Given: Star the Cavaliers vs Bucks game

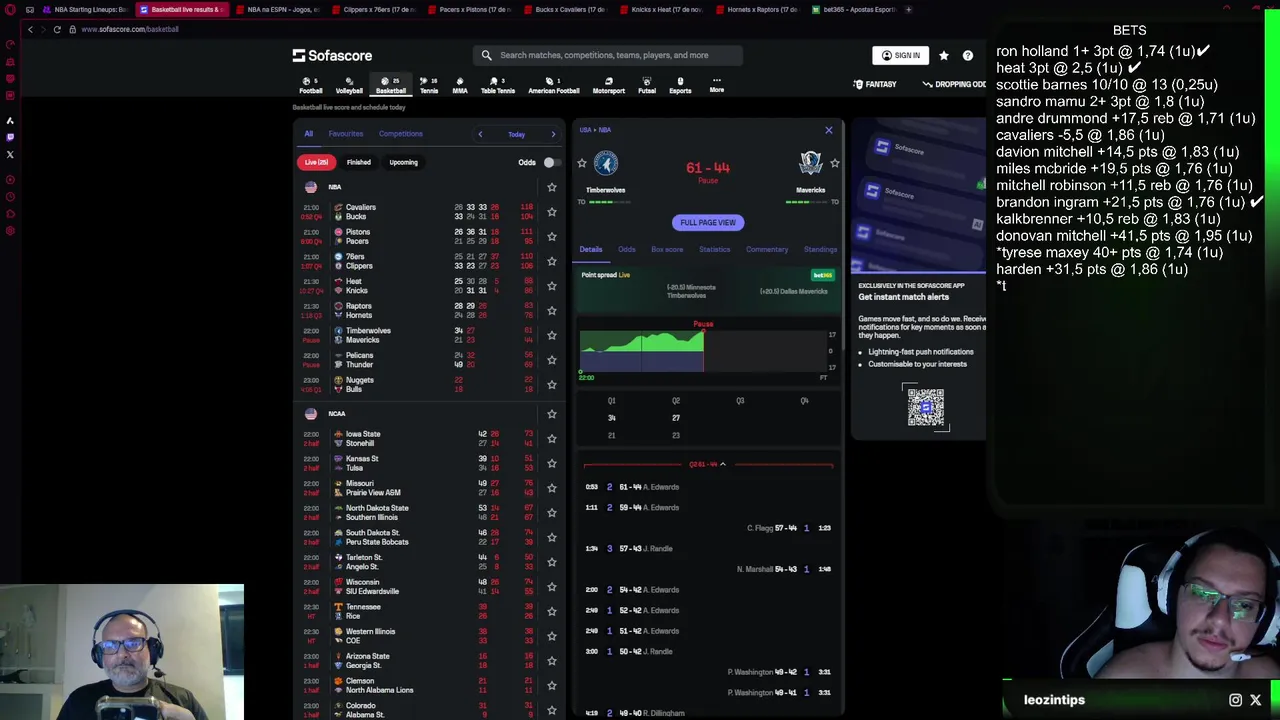Looking at the screenshot, I should click(551, 212).
